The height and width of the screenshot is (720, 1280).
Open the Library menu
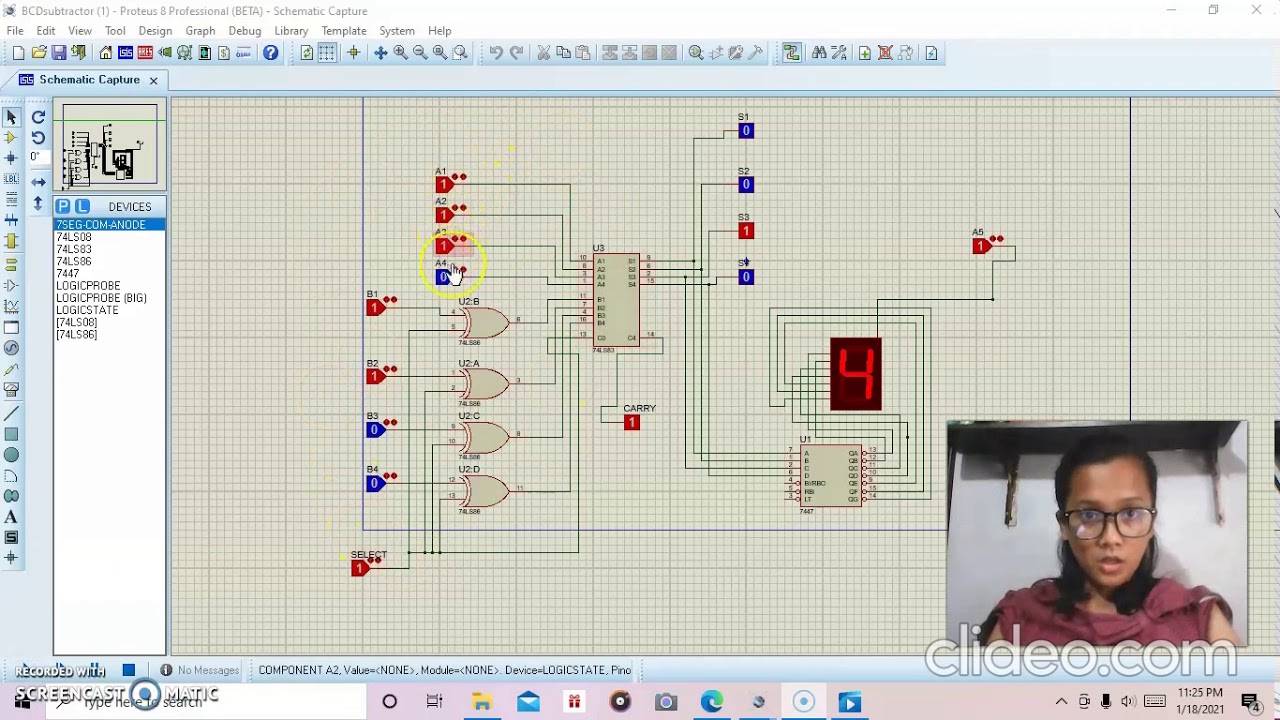point(291,31)
